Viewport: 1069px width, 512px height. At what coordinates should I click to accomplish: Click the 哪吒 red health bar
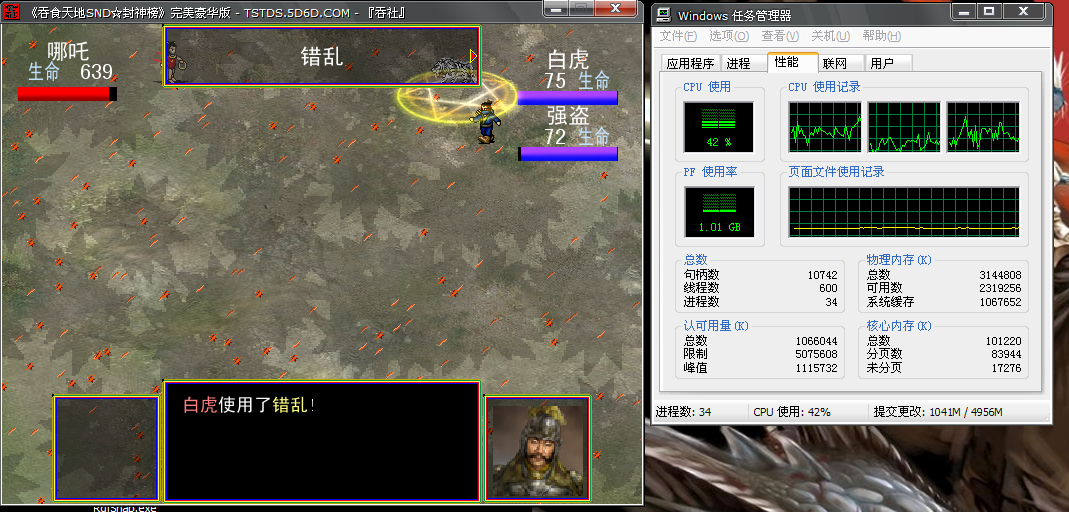pyautogui.click(x=67, y=93)
